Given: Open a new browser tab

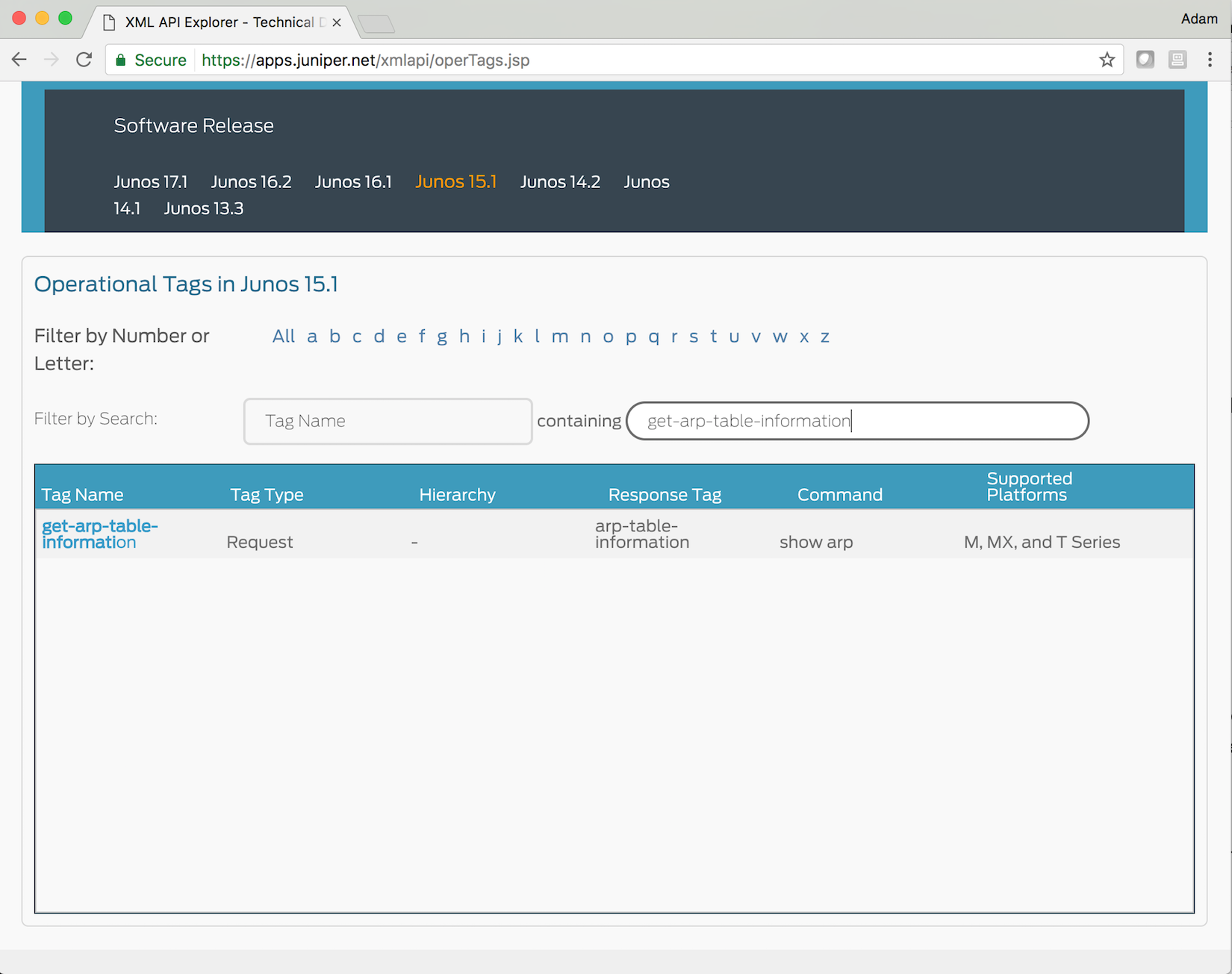Looking at the screenshot, I should 376,25.
